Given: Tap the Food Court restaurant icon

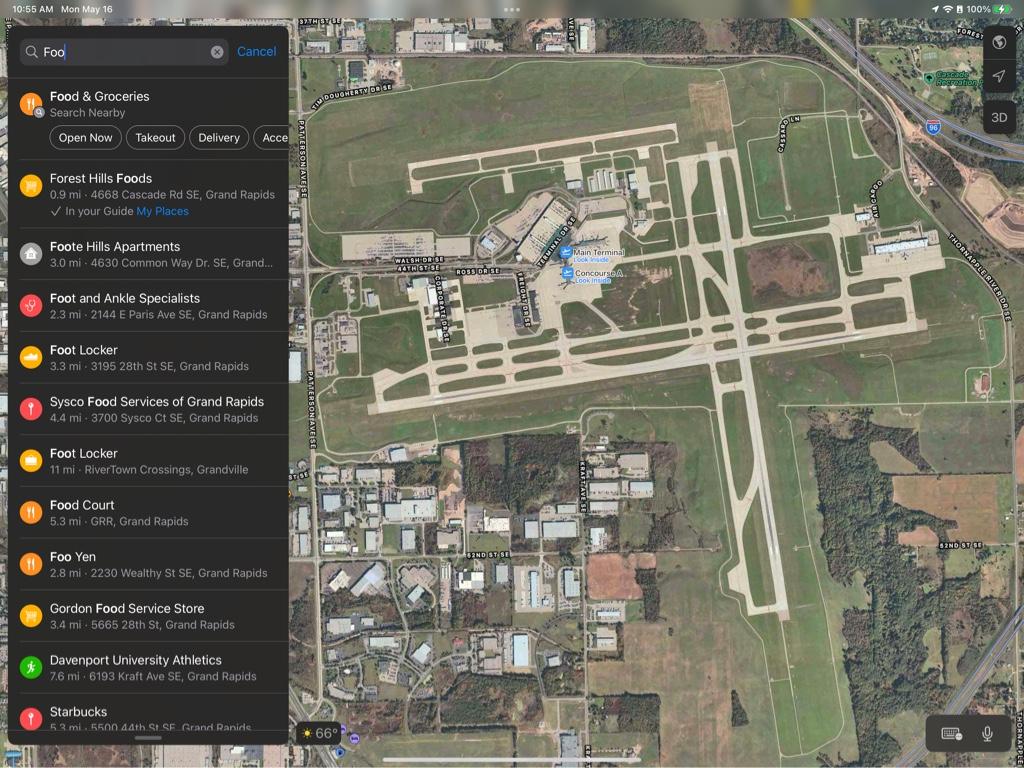Looking at the screenshot, I should (x=31, y=512).
